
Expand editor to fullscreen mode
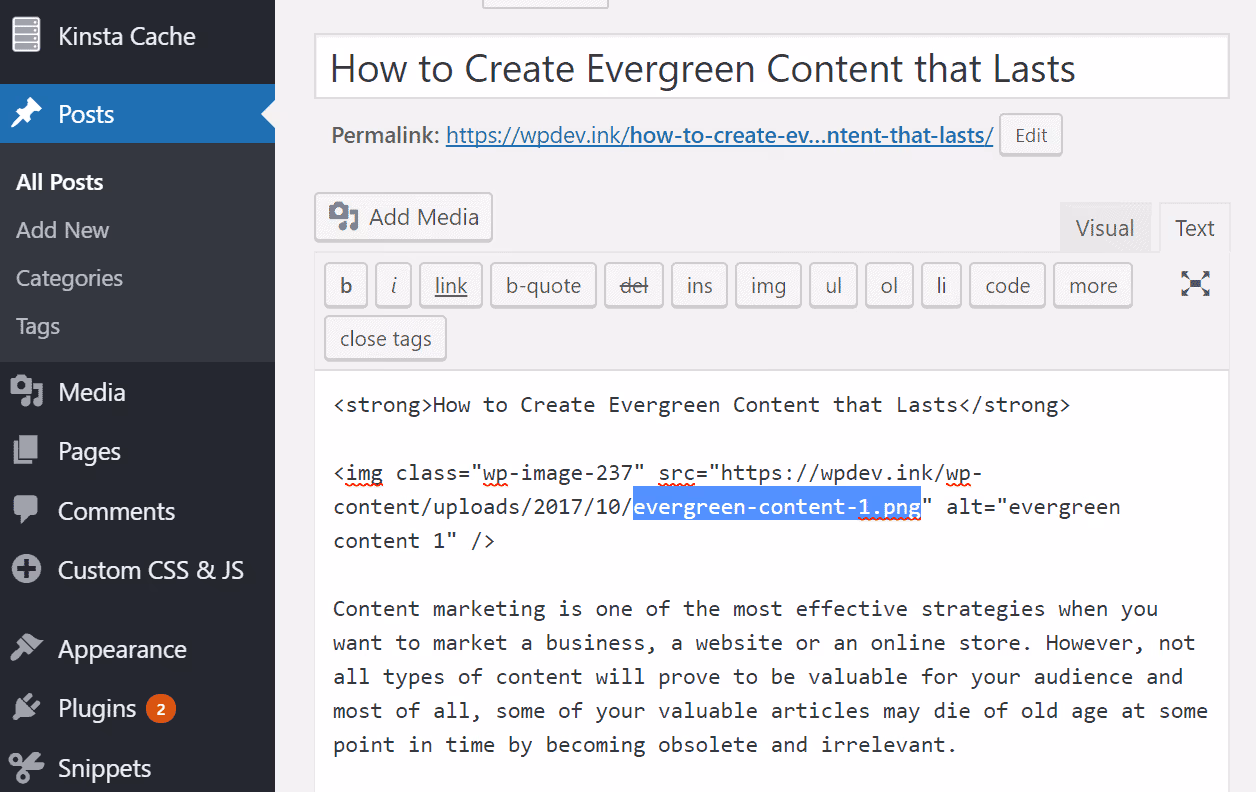[x=1194, y=285]
